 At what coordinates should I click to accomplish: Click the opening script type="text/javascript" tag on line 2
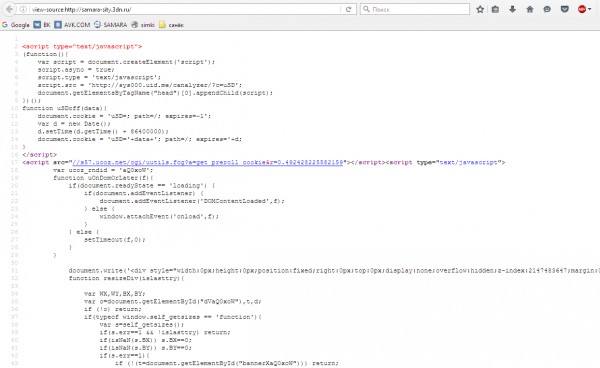[x=82, y=47]
